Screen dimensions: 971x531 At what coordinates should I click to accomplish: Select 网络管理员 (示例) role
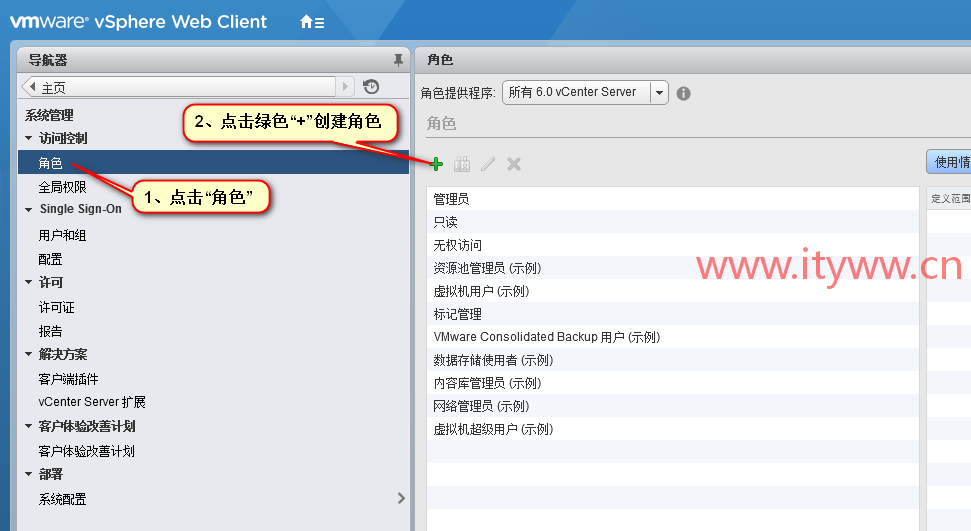click(x=673, y=406)
